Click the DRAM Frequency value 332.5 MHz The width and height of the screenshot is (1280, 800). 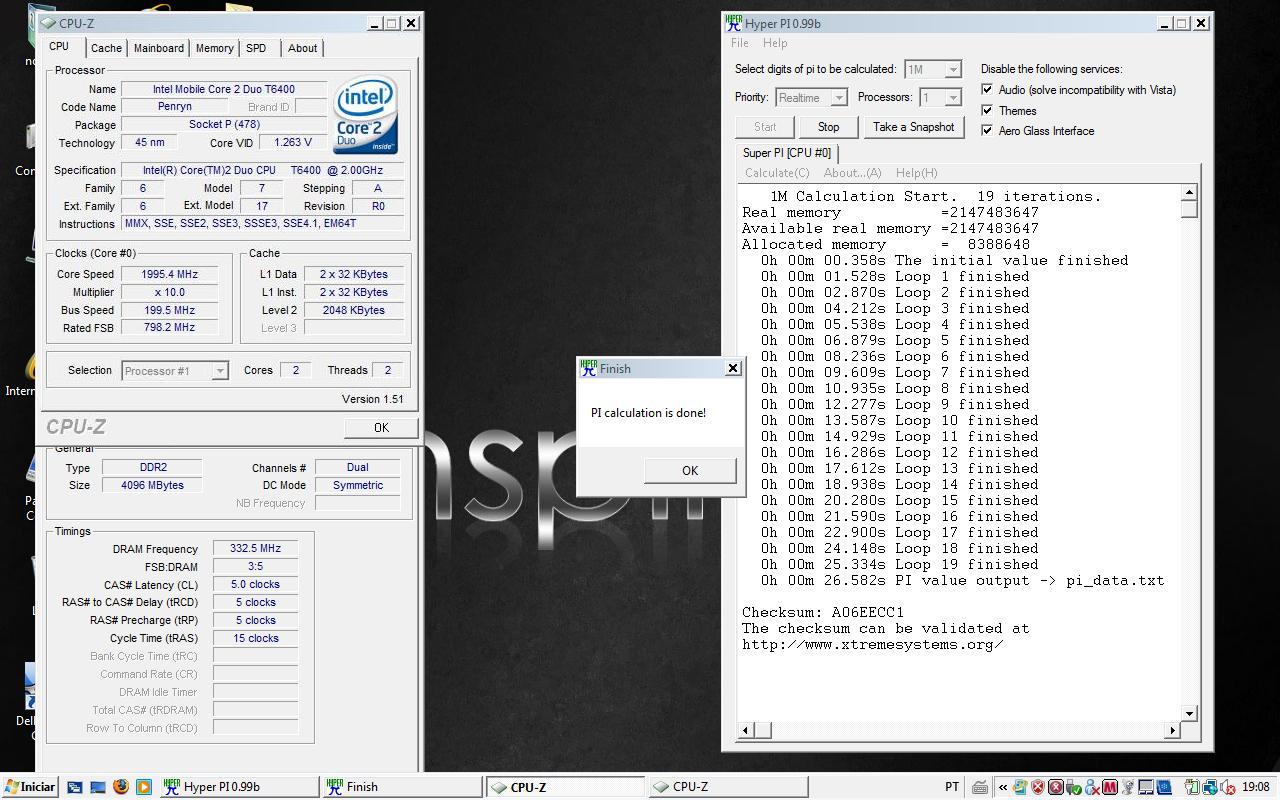255,548
